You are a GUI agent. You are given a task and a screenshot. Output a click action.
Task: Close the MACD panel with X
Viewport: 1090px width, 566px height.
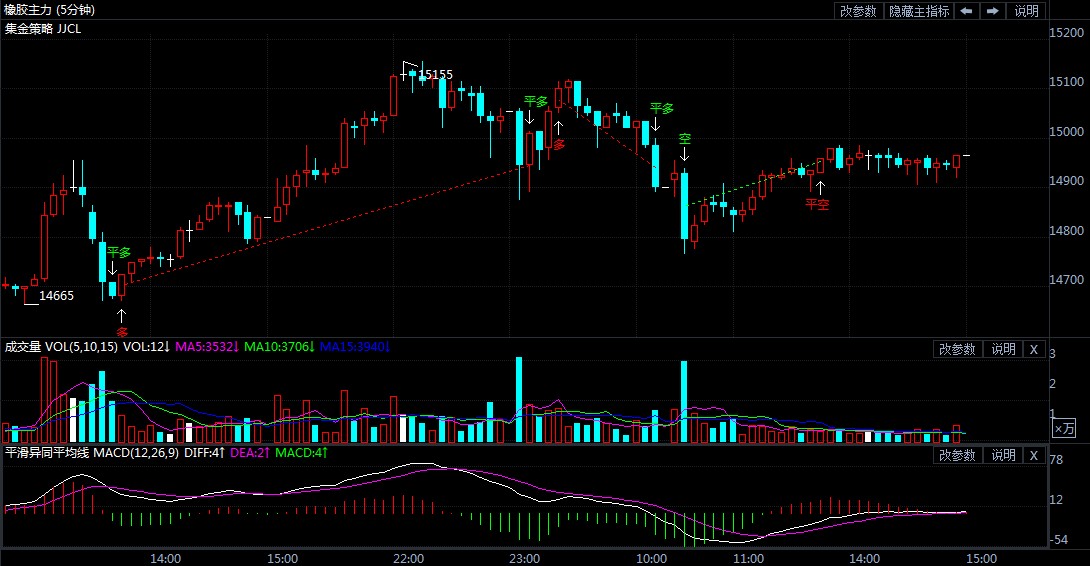(1034, 455)
